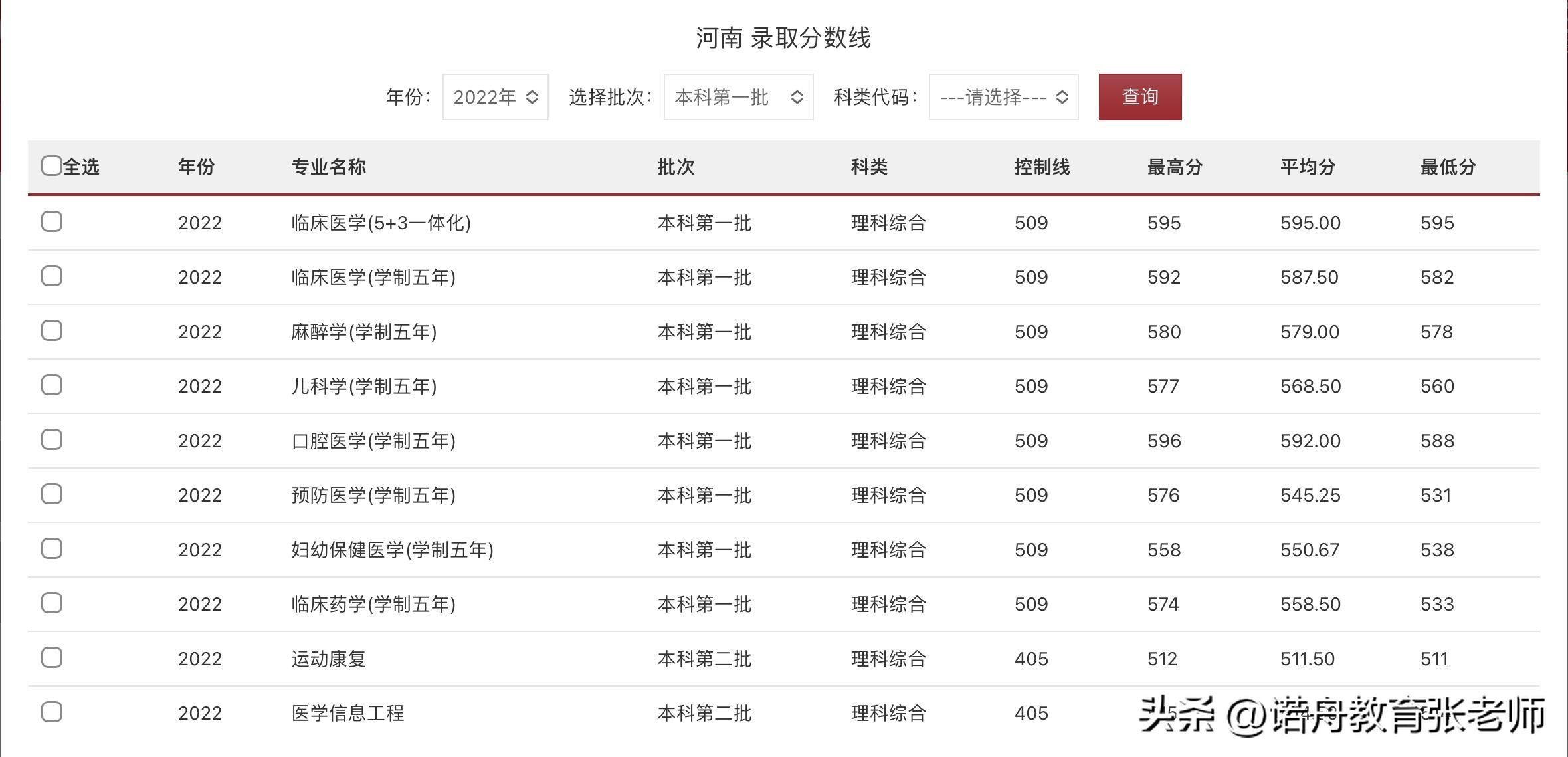Tick the 运动康复 row checkbox
Screen dimensions: 1568x757
coord(52,657)
